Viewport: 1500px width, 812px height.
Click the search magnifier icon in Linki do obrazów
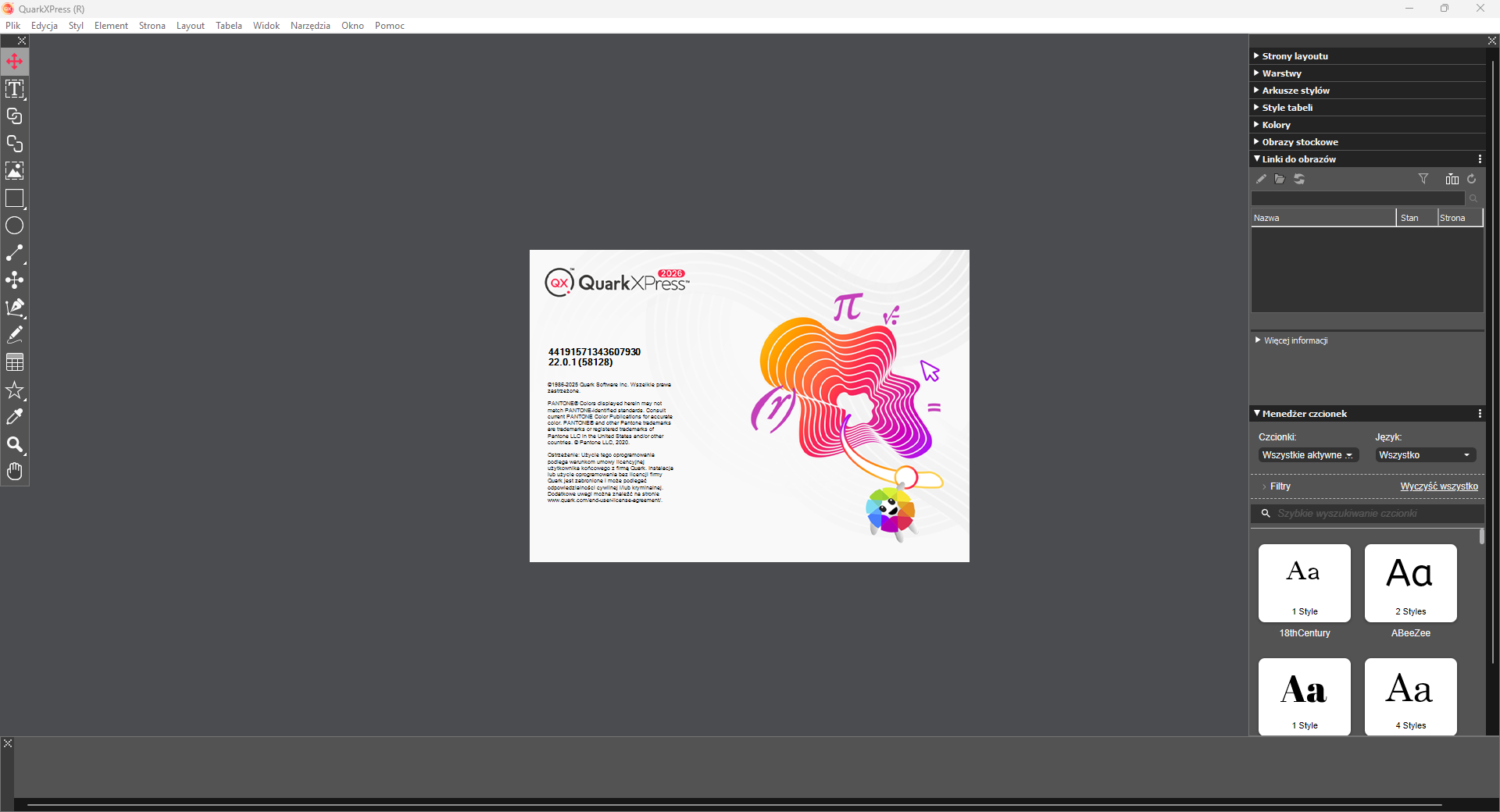pos(1473,198)
